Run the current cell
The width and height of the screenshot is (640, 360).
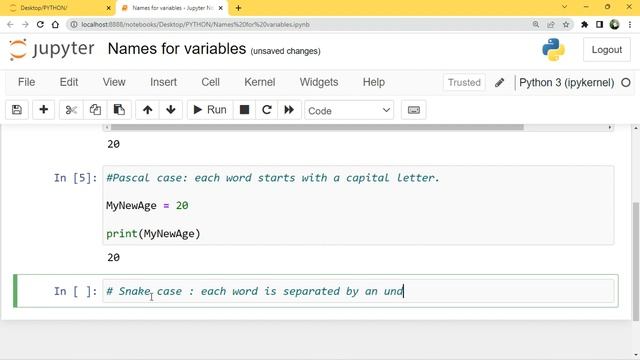click(x=210, y=110)
